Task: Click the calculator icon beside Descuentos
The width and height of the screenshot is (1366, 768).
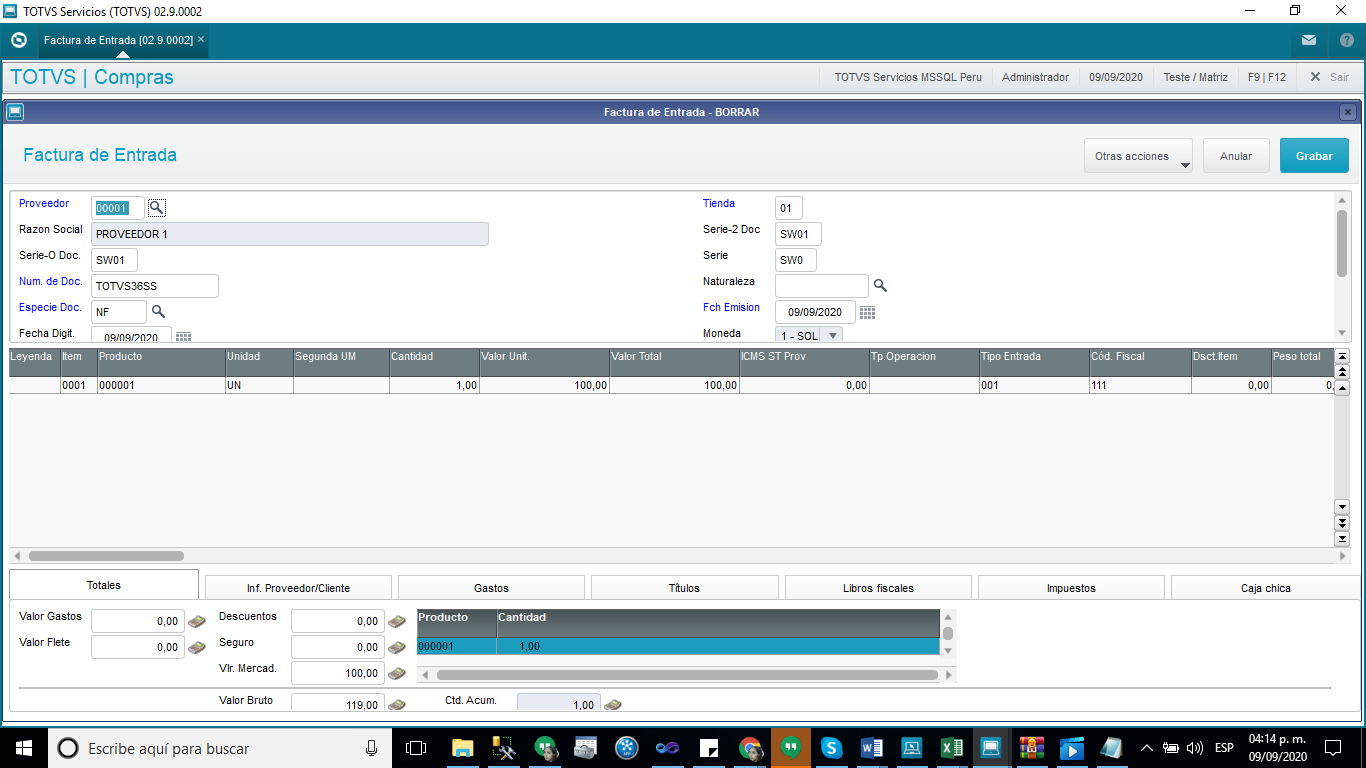Action: (396, 622)
